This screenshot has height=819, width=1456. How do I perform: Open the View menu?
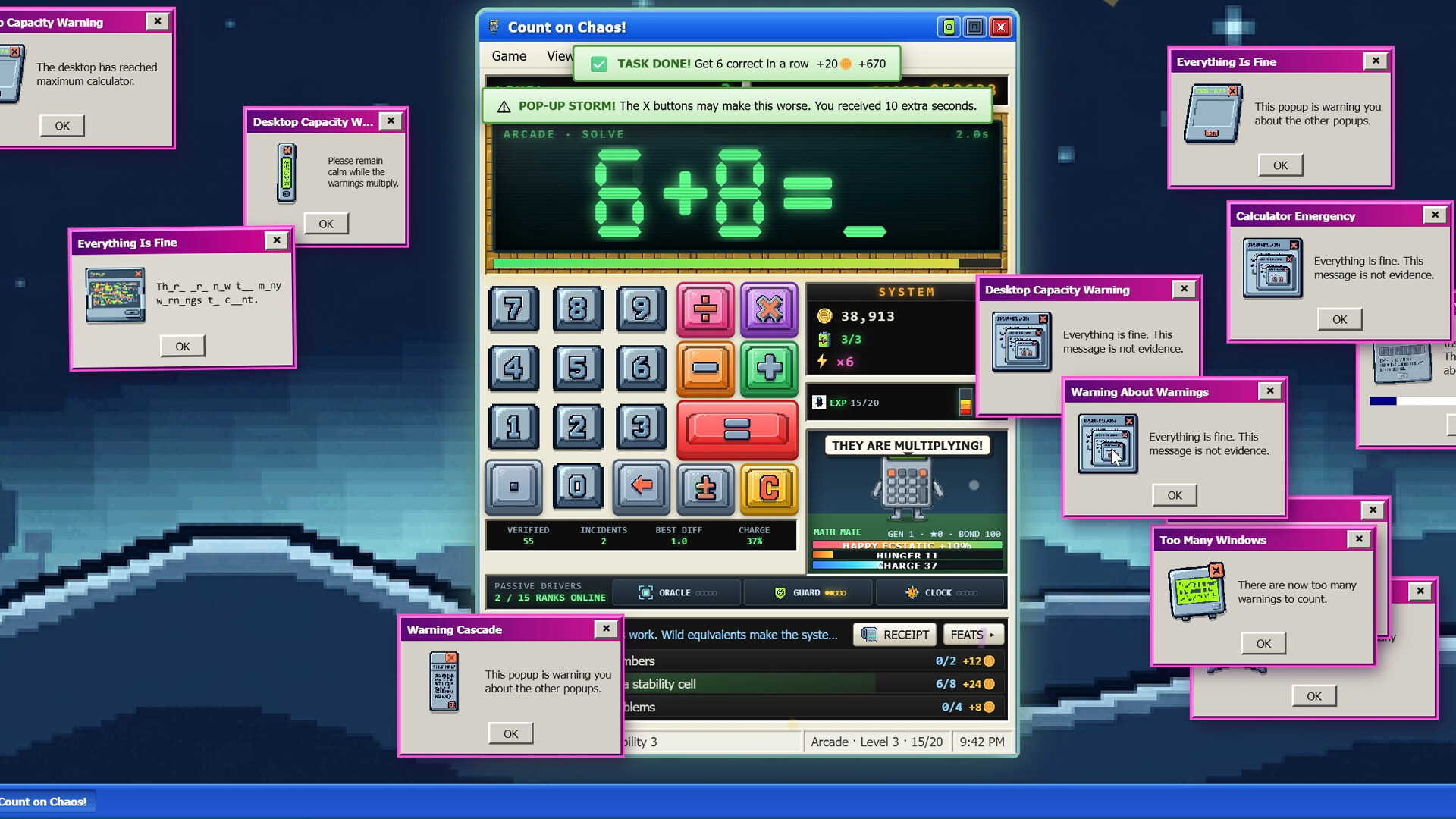pyautogui.click(x=560, y=56)
